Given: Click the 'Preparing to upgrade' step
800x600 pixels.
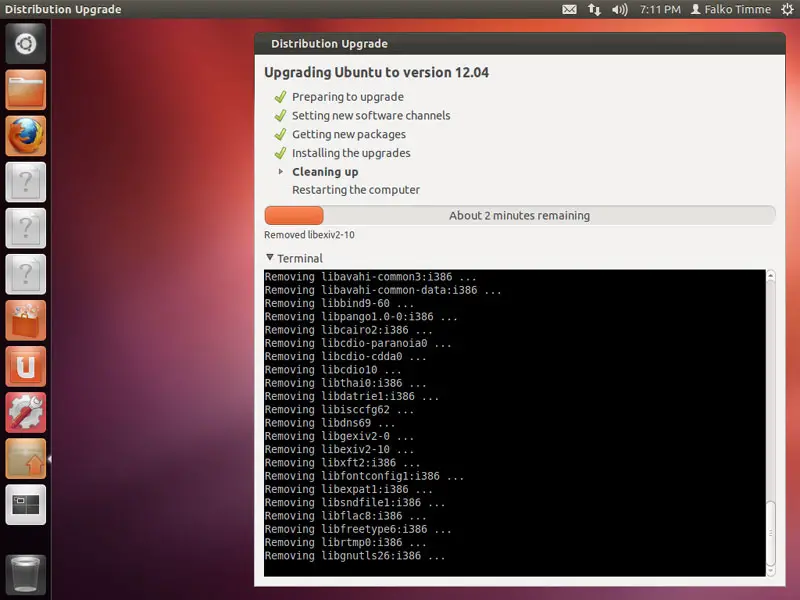Looking at the screenshot, I should pos(347,97).
